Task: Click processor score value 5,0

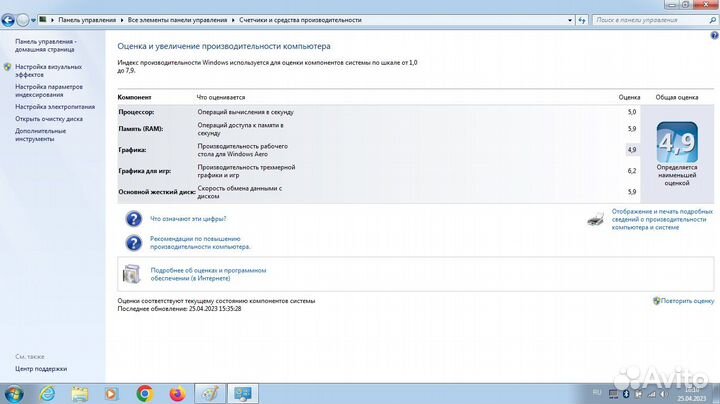Action: [x=632, y=112]
